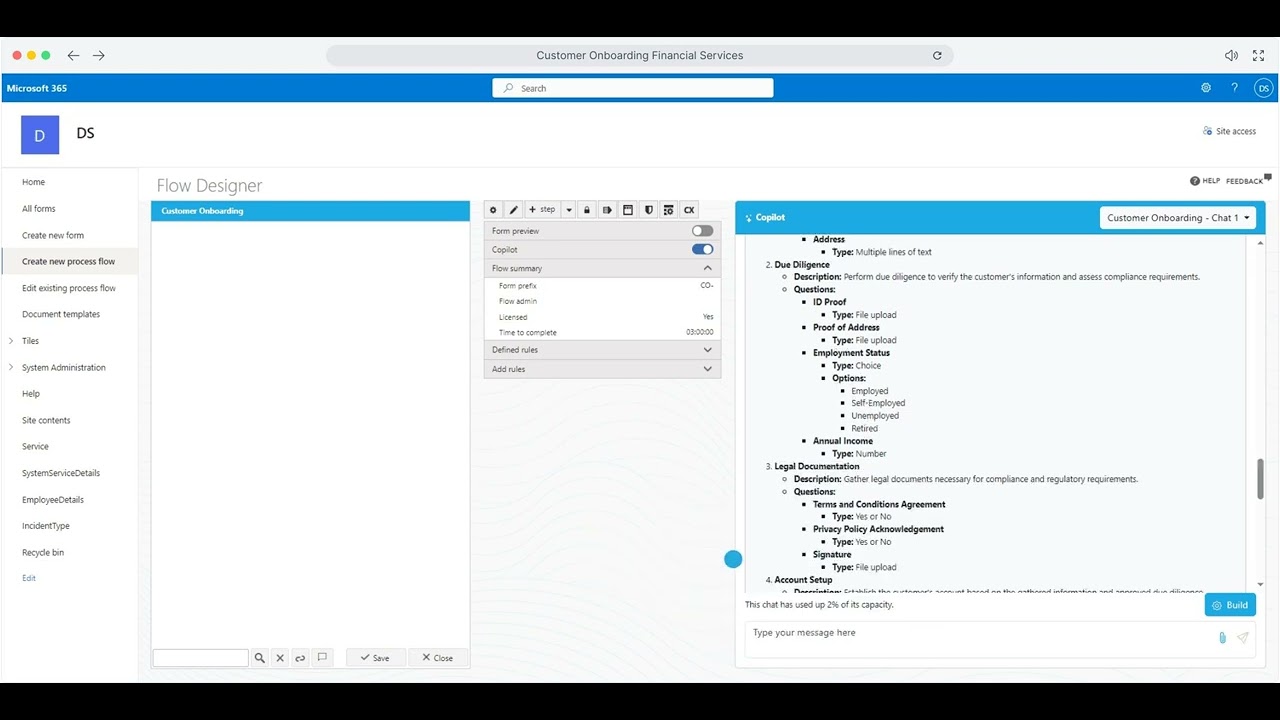Click the Microsoft 365 search box
Image resolution: width=1280 pixels, height=720 pixels.
[x=633, y=88]
